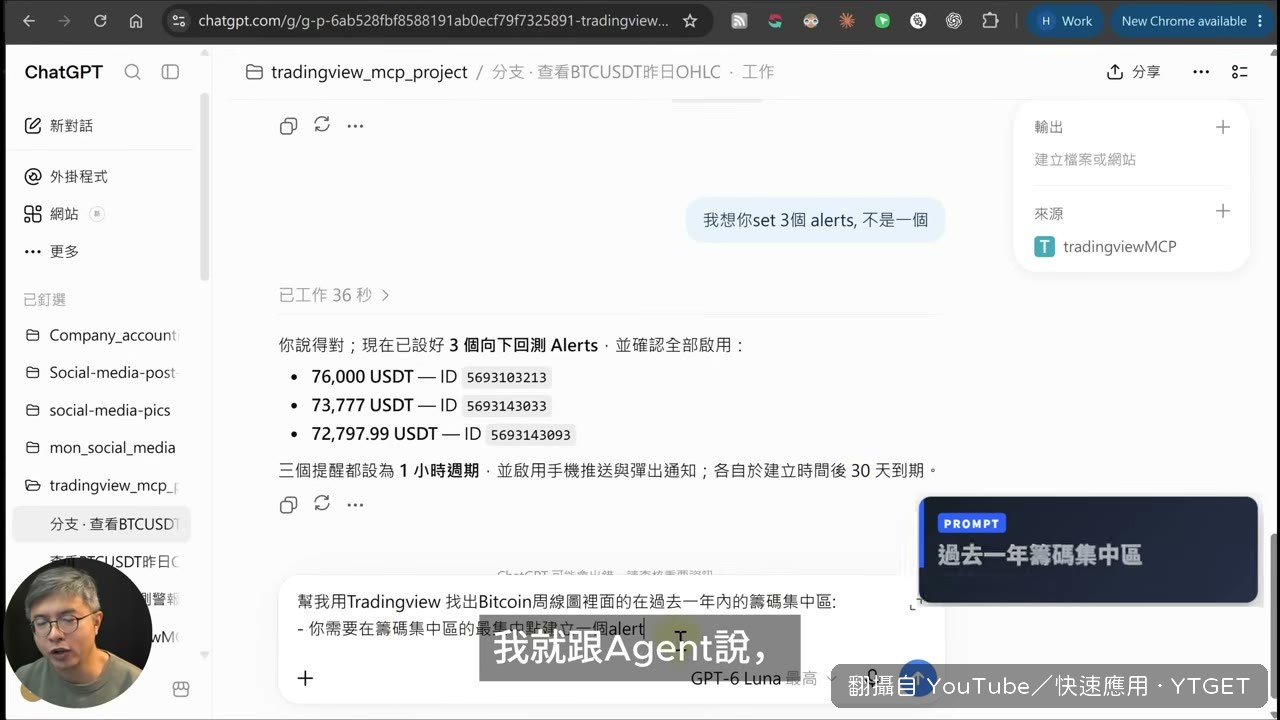
Task: Open the mon_social_media project folder
Action: click(100, 447)
